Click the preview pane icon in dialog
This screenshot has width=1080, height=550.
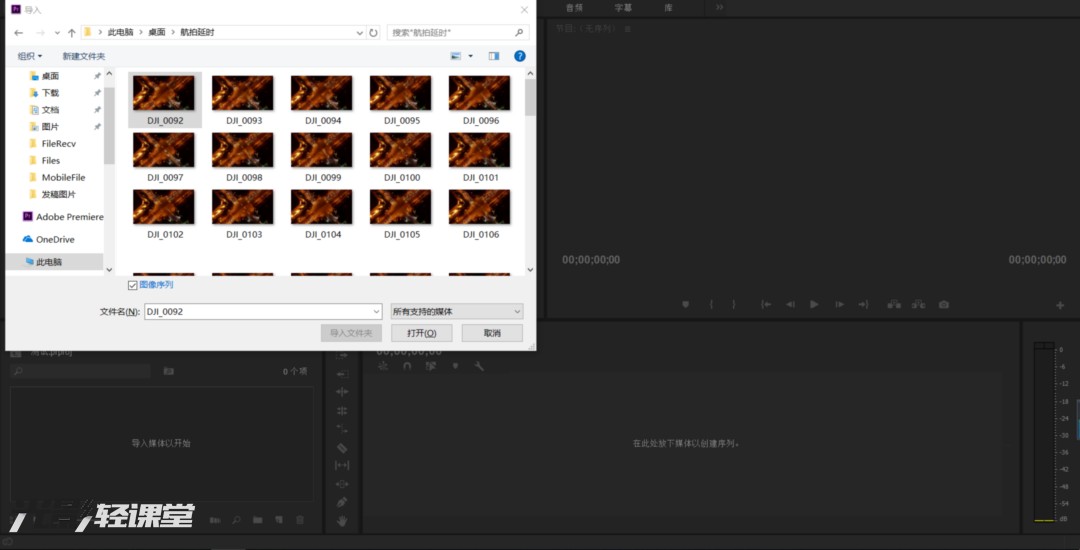click(493, 56)
